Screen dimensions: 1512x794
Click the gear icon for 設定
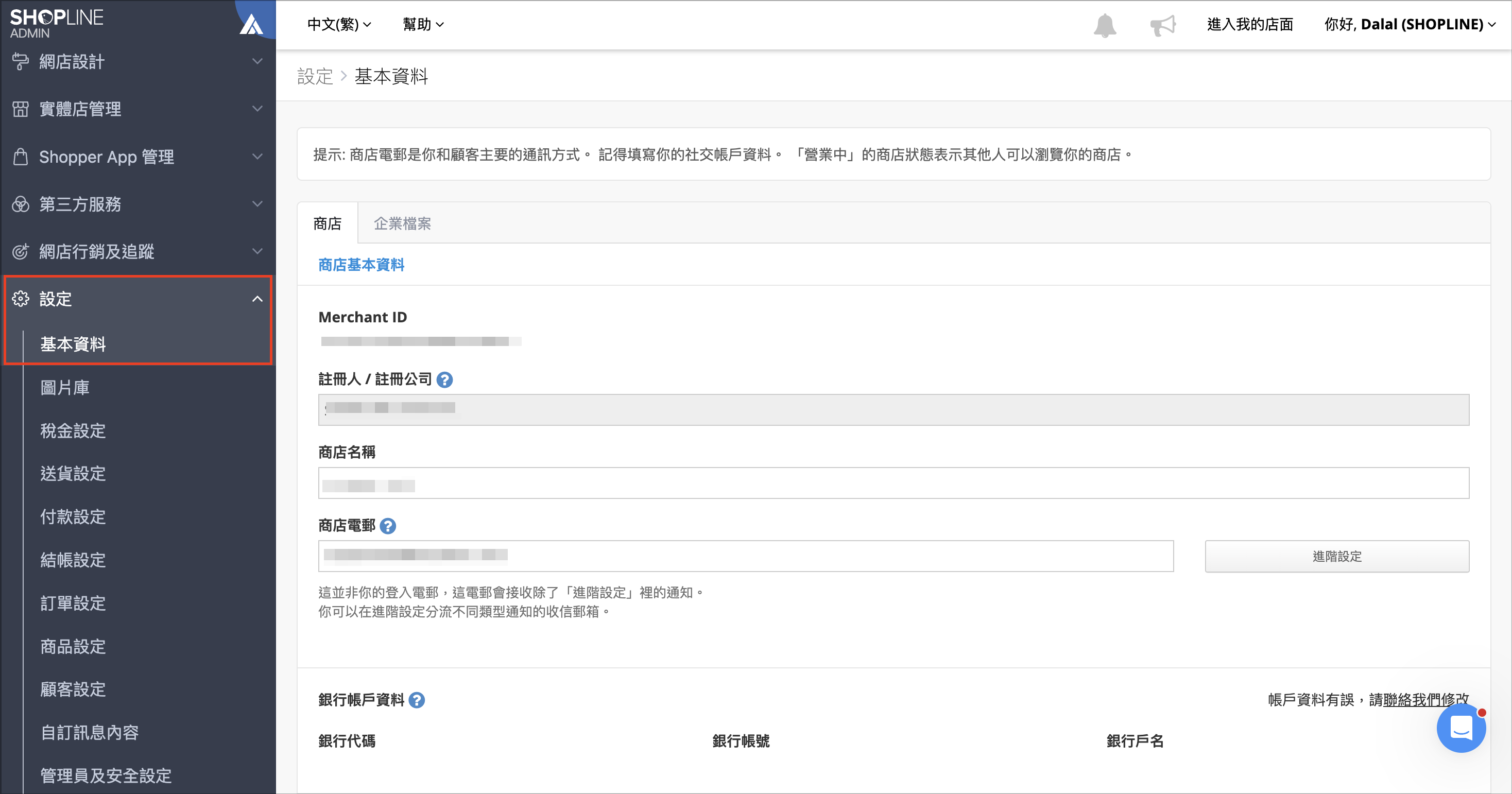[x=21, y=299]
